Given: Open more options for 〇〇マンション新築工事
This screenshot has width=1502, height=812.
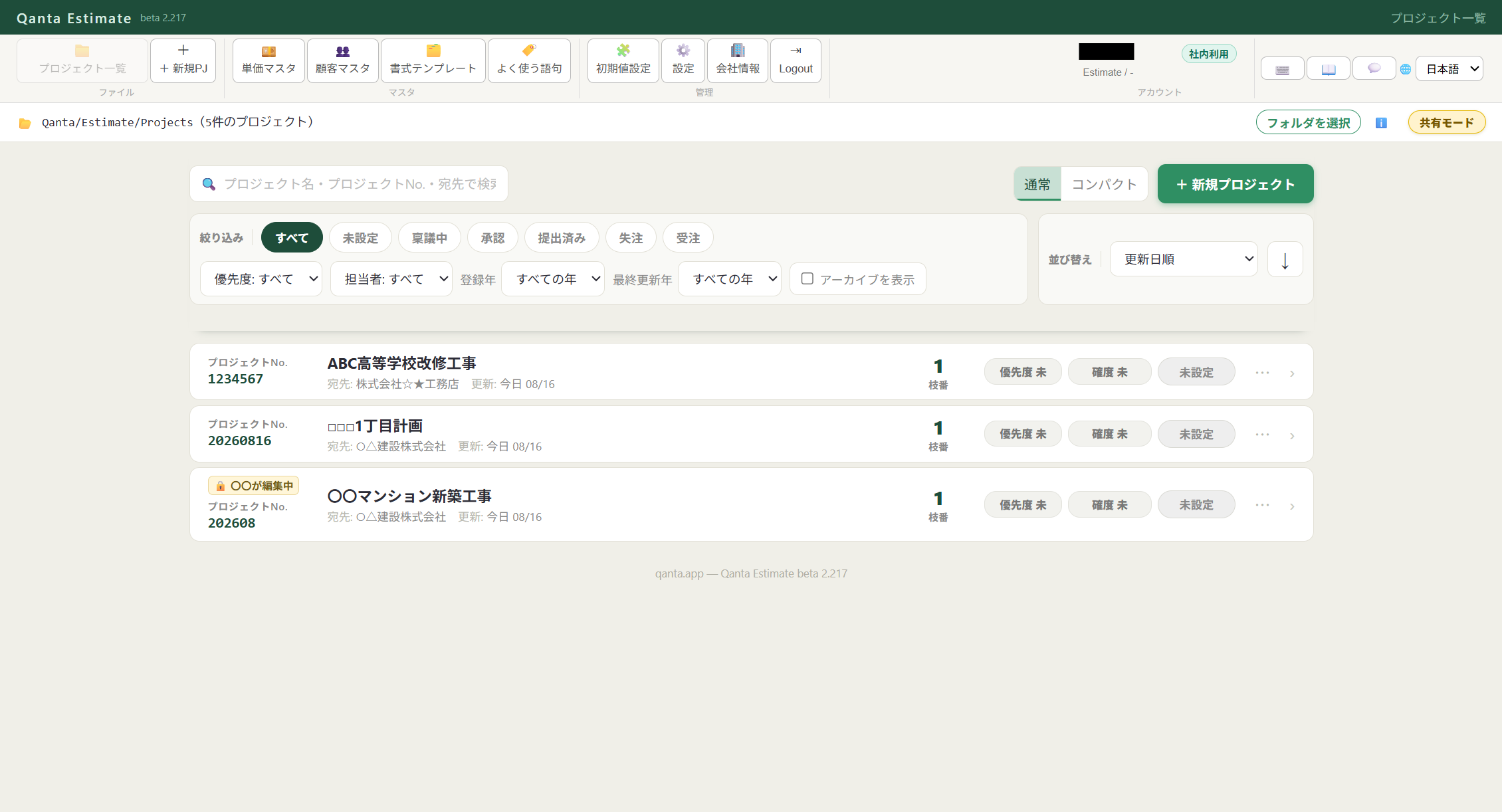Looking at the screenshot, I should point(1262,504).
